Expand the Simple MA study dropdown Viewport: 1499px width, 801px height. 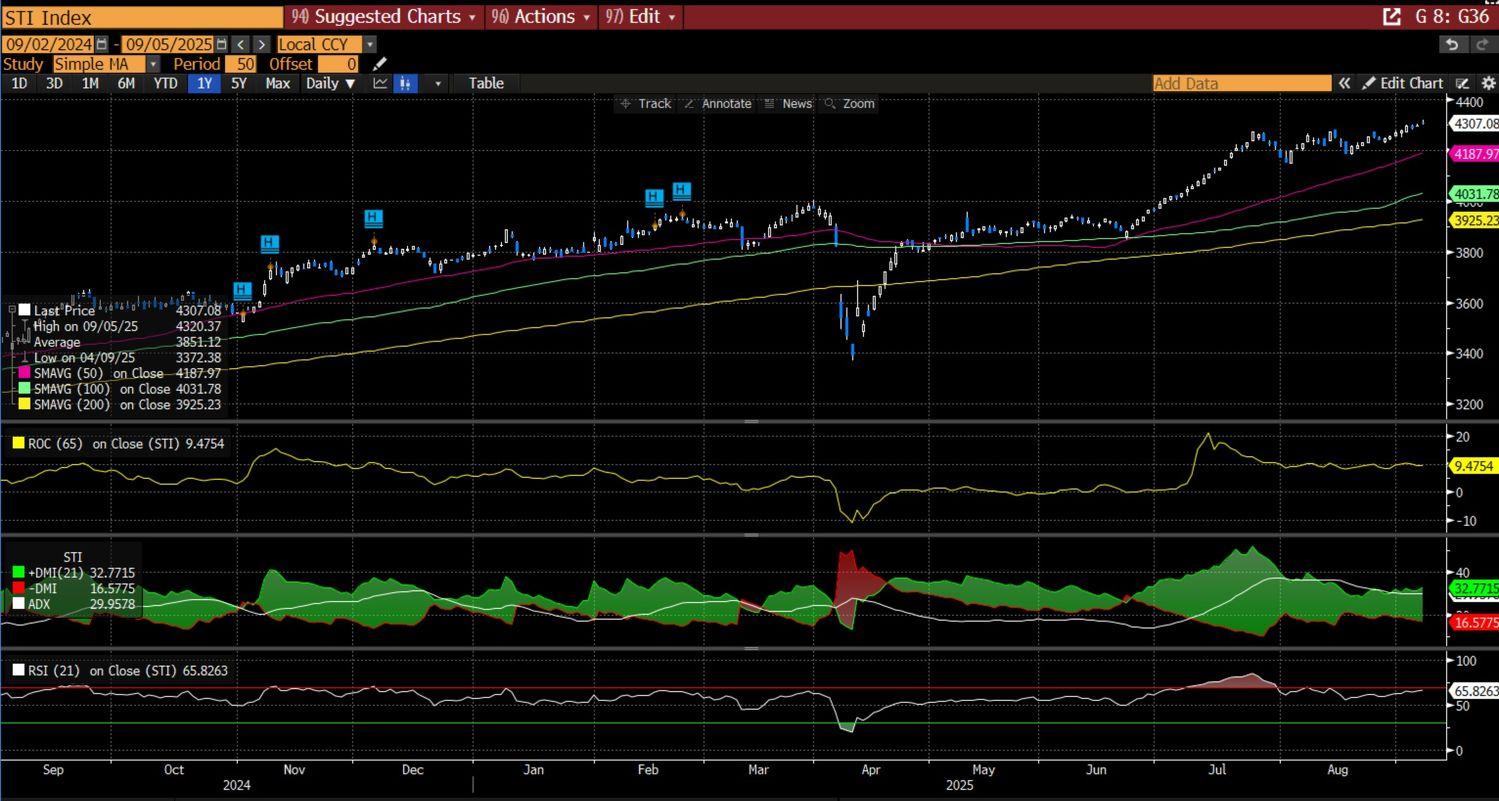(153, 64)
